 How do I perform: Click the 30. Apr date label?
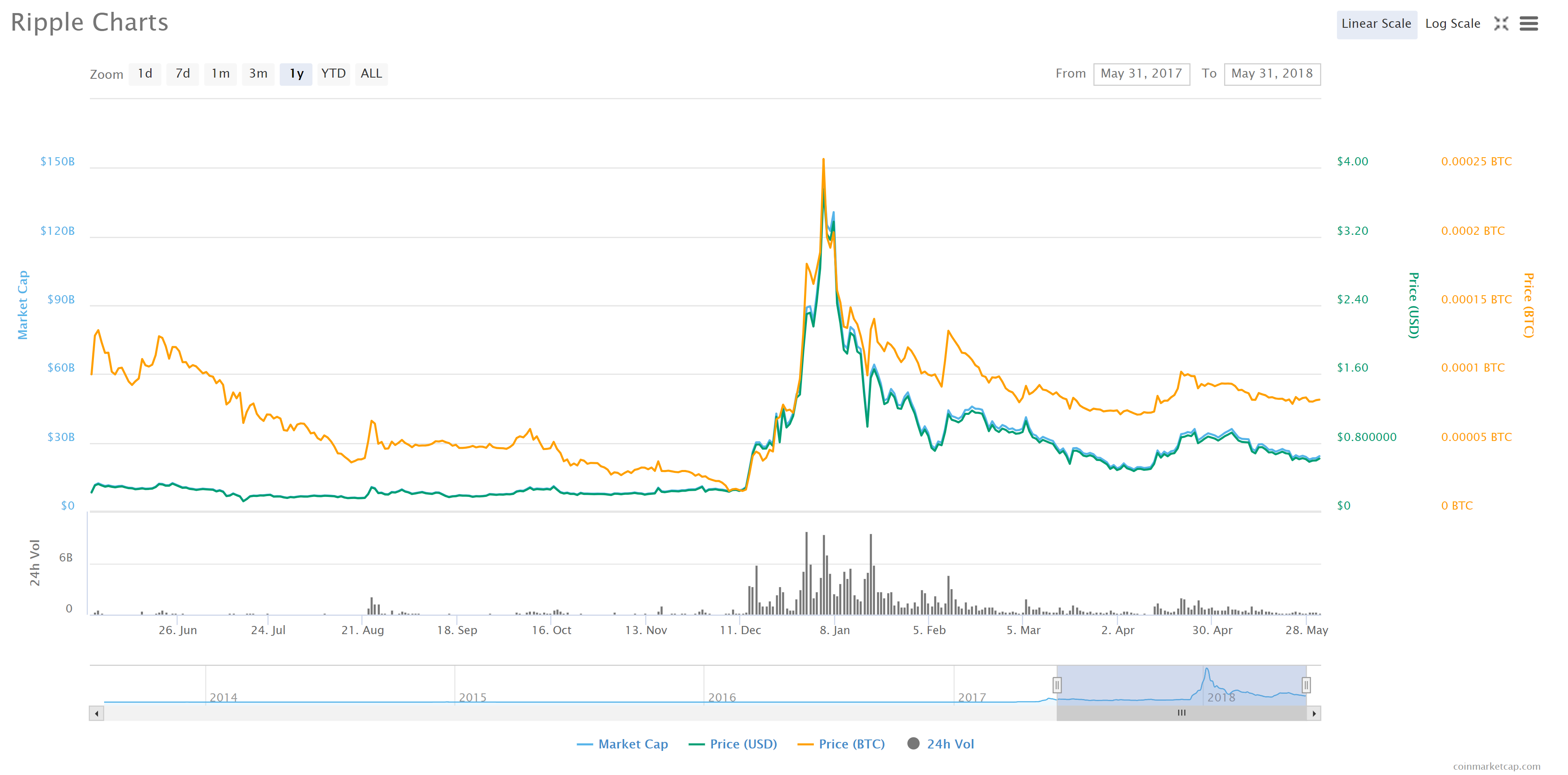pyautogui.click(x=1212, y=631)
